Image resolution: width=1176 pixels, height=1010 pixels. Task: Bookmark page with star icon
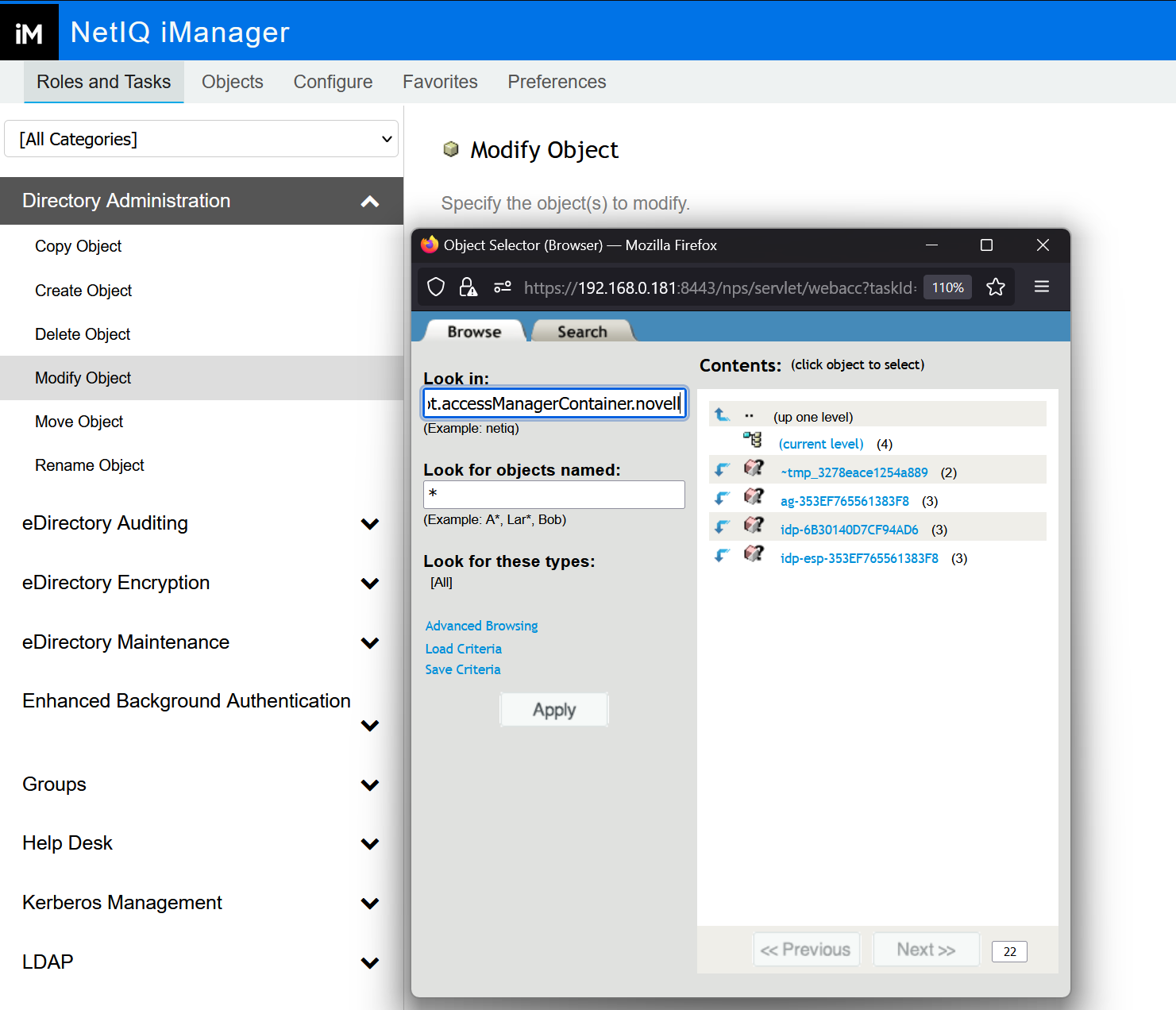(x=995, y=287)
